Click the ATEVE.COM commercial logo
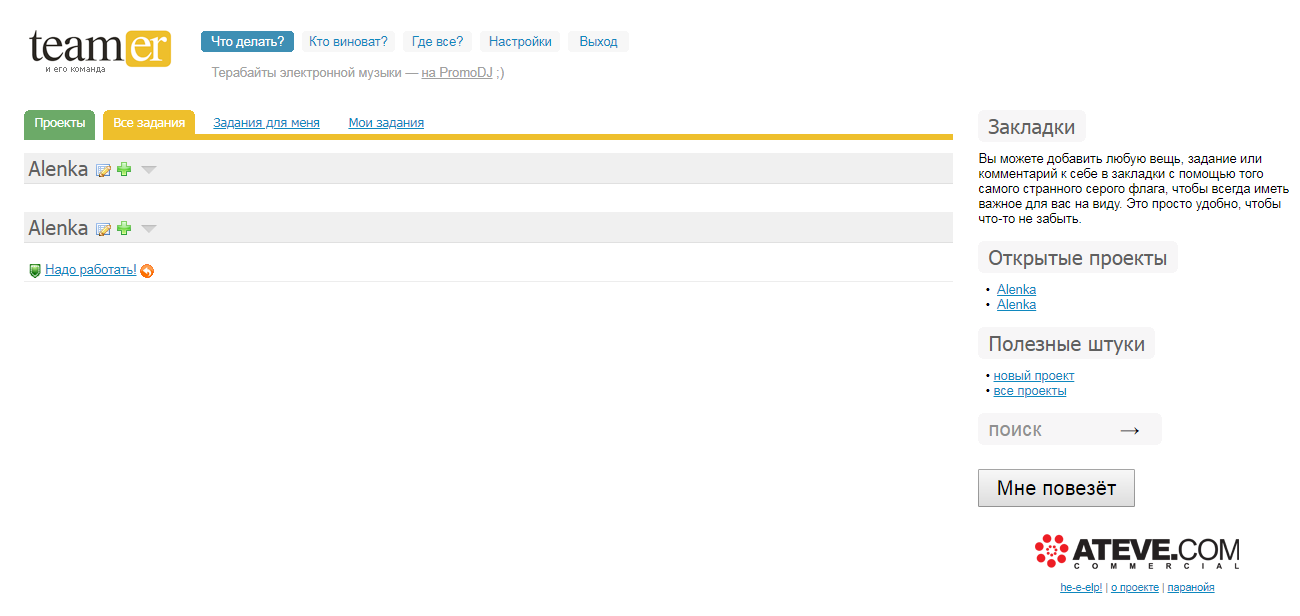This screenshot has width=1300, height=616. [1136, 551]
